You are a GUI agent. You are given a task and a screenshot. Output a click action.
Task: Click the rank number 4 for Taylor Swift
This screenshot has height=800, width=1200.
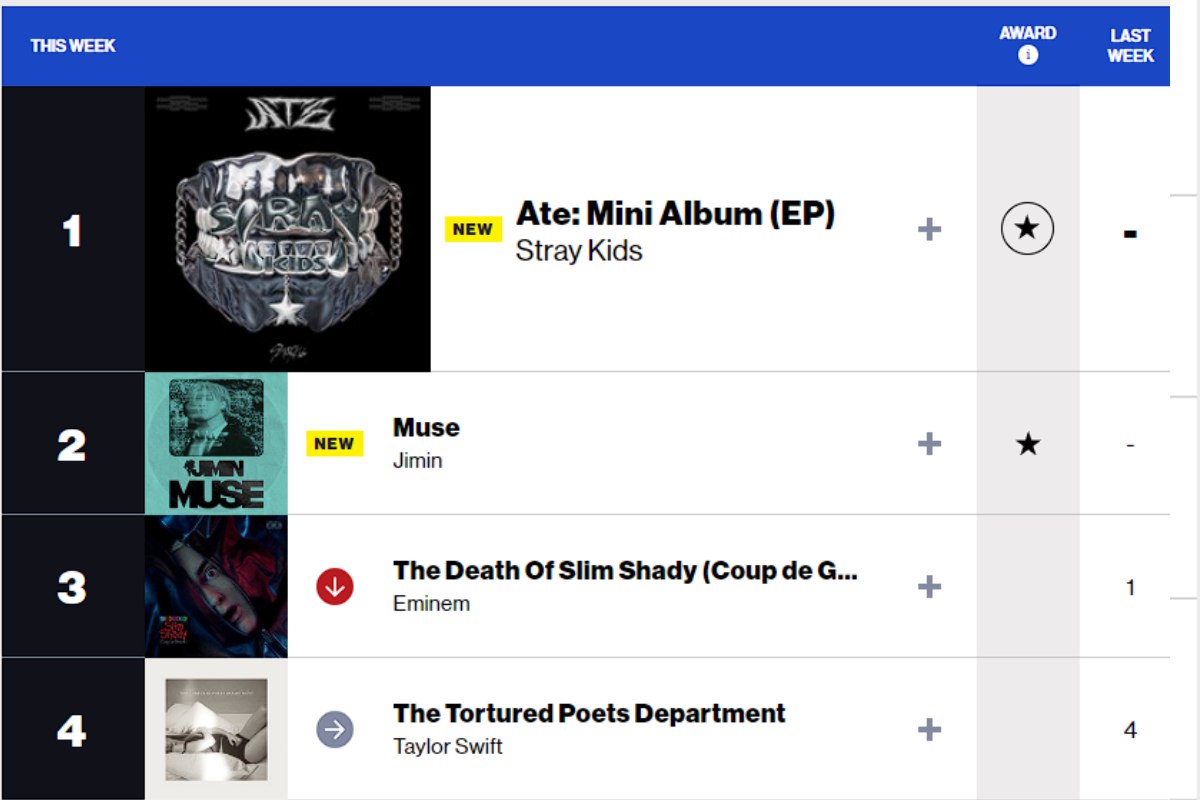[72, 729]
